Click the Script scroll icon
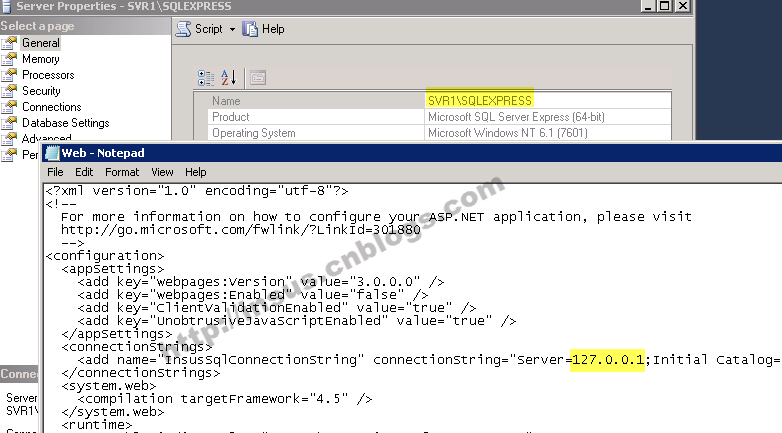782x433 pixels. [x=184, y=29]
